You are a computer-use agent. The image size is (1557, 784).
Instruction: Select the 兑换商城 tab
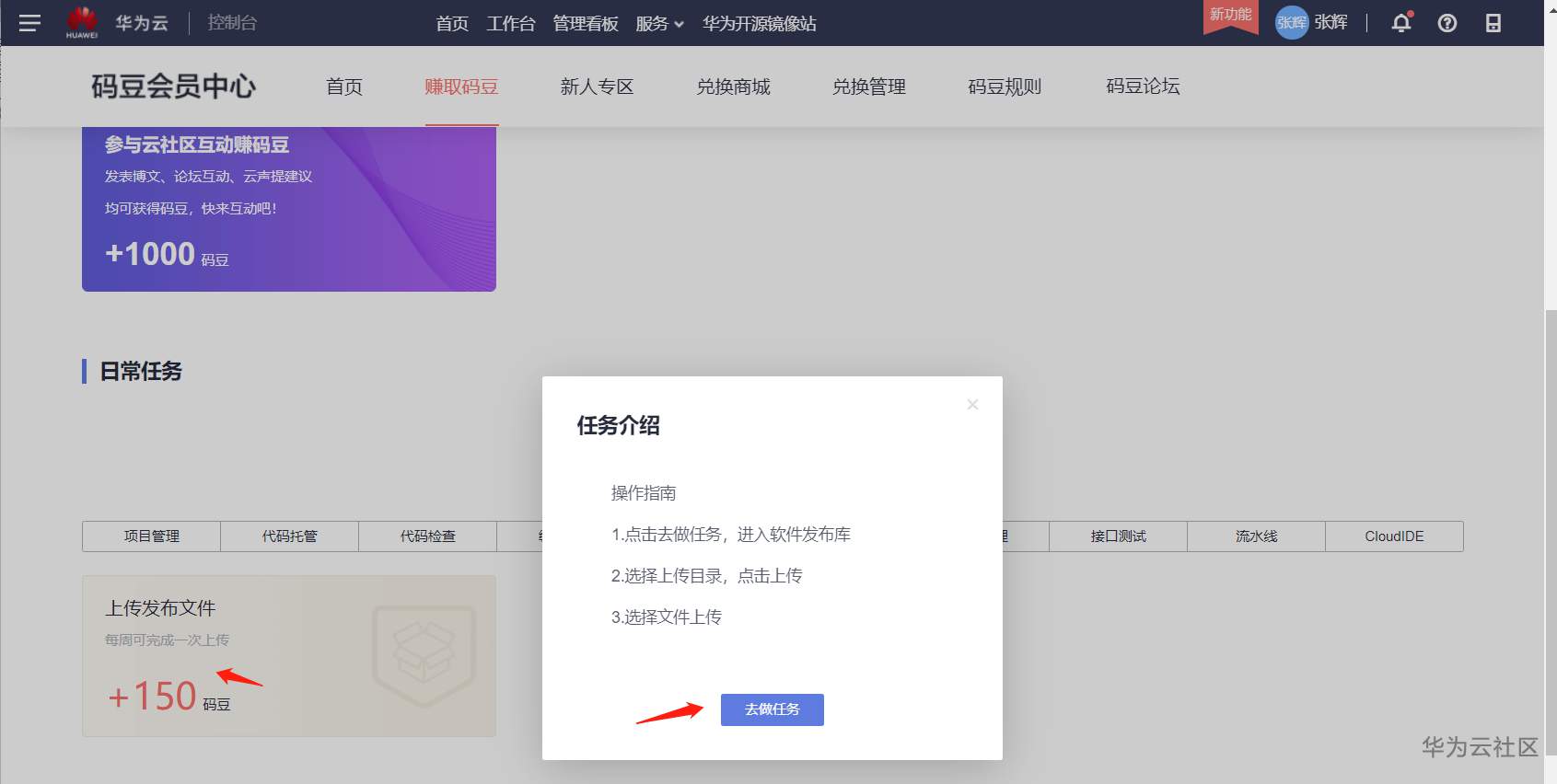pyautogui.click(x=733, y=86)
